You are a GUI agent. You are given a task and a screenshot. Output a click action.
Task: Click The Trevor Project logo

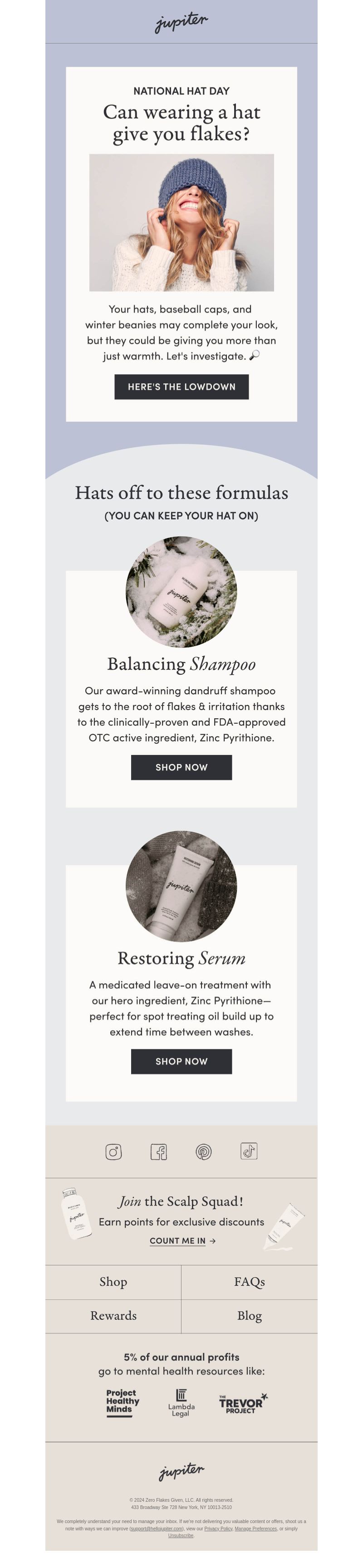coord(242,1402)
